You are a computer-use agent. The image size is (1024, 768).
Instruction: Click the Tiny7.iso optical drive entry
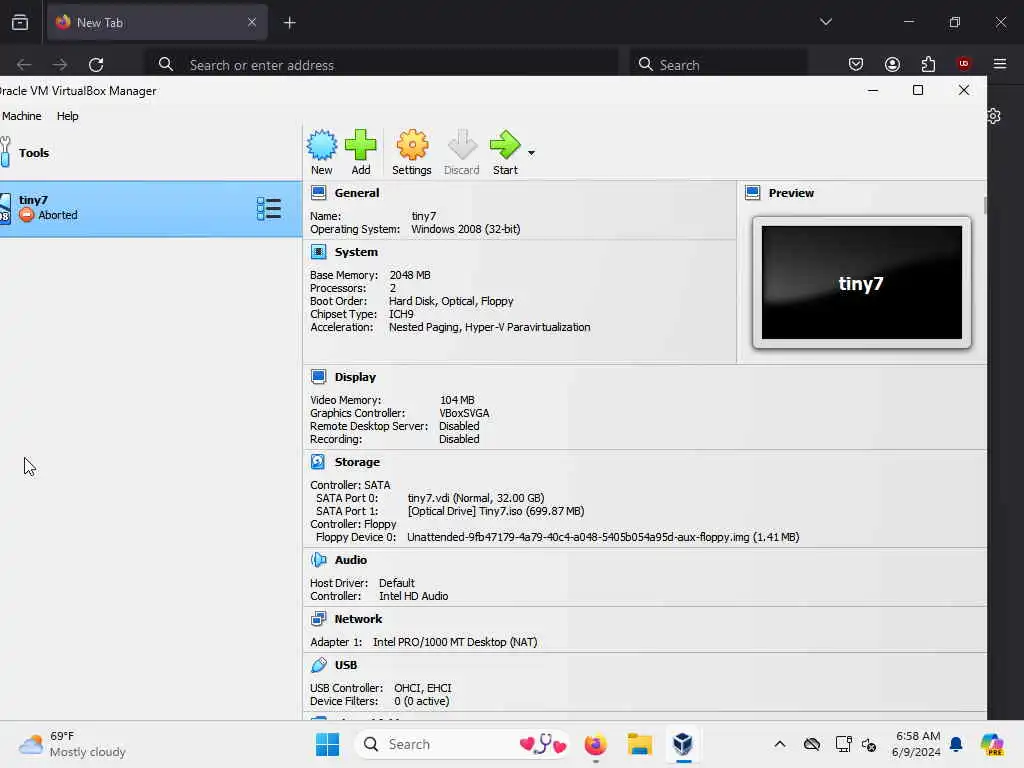[496, 511]
